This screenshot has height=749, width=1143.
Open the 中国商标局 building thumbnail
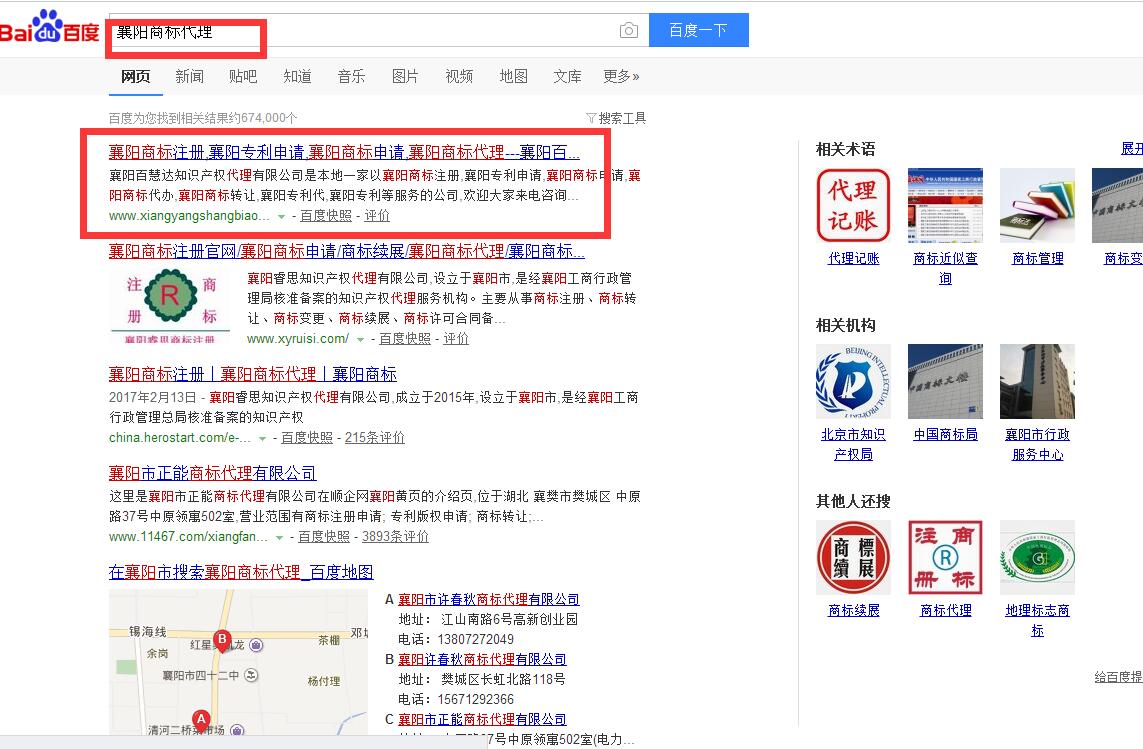(945, 381)
